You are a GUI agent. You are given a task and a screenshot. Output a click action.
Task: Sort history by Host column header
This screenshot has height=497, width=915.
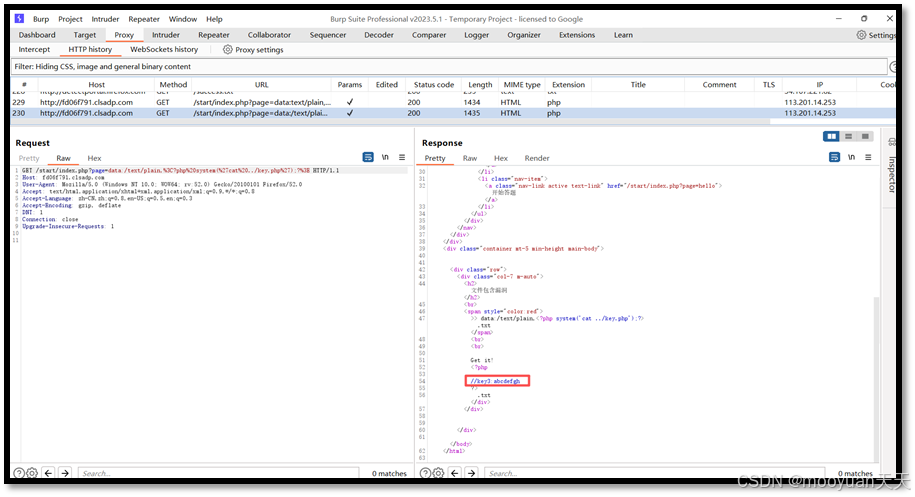[96, 85]
